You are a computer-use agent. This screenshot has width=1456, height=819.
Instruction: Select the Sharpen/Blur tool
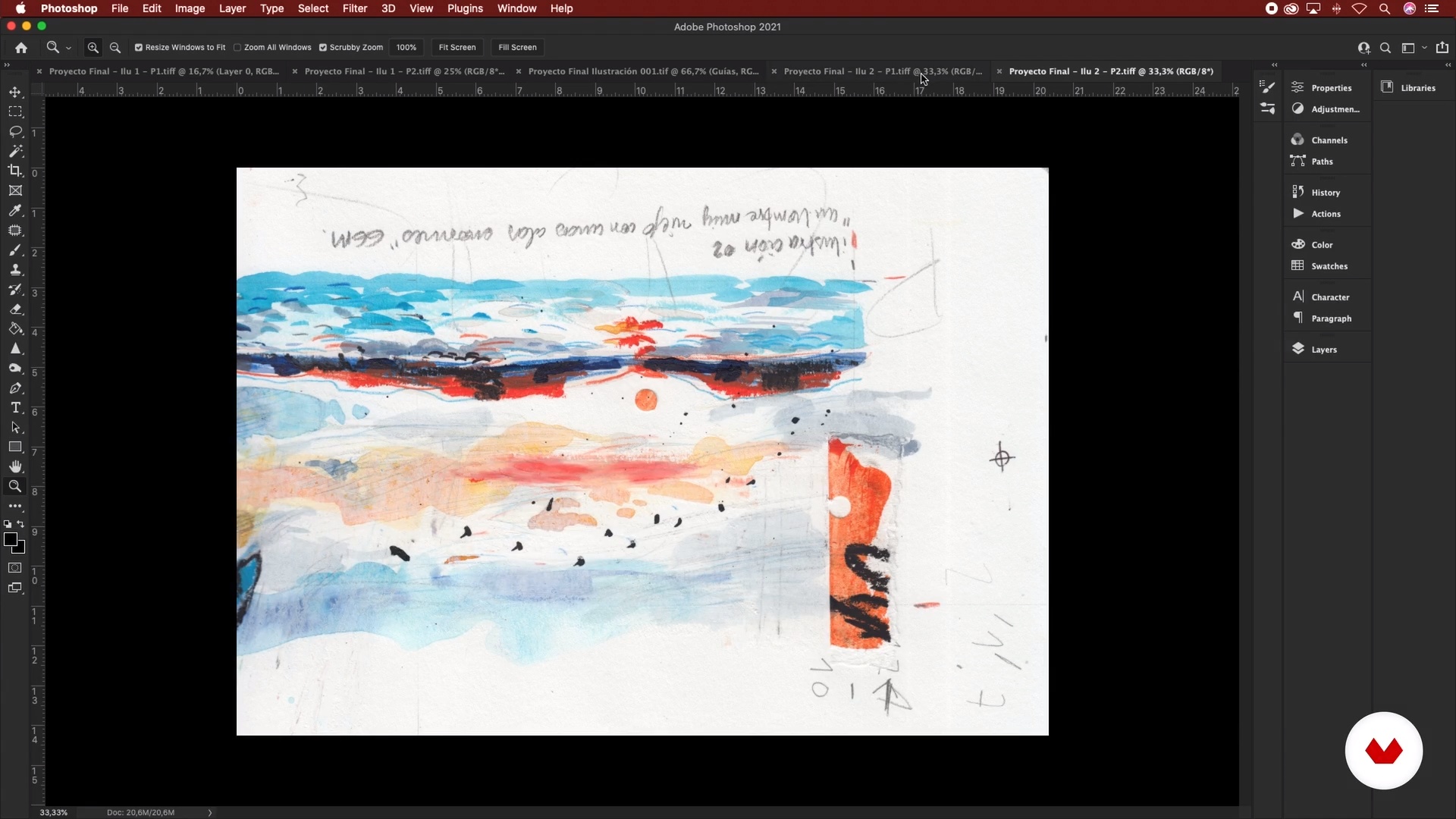pyautogui.click(x=15, y=349)
